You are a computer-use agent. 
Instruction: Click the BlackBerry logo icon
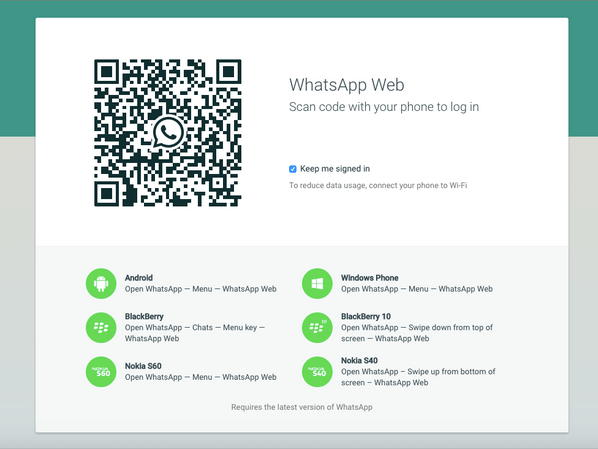[x=101, y=327]
